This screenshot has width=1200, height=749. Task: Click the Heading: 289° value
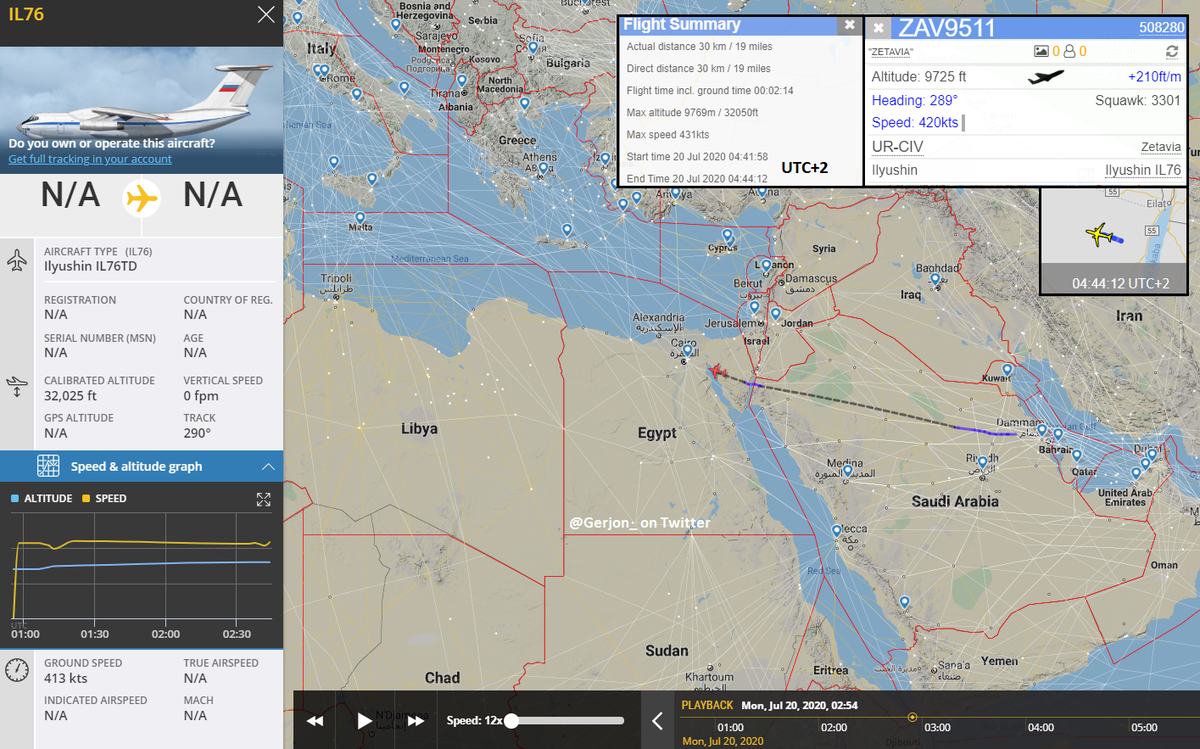914,100
